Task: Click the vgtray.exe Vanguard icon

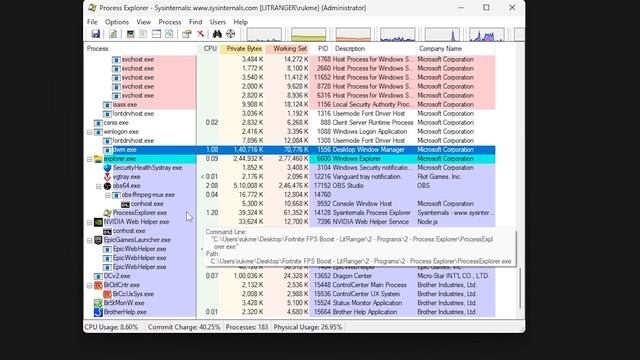Action: 107,177
